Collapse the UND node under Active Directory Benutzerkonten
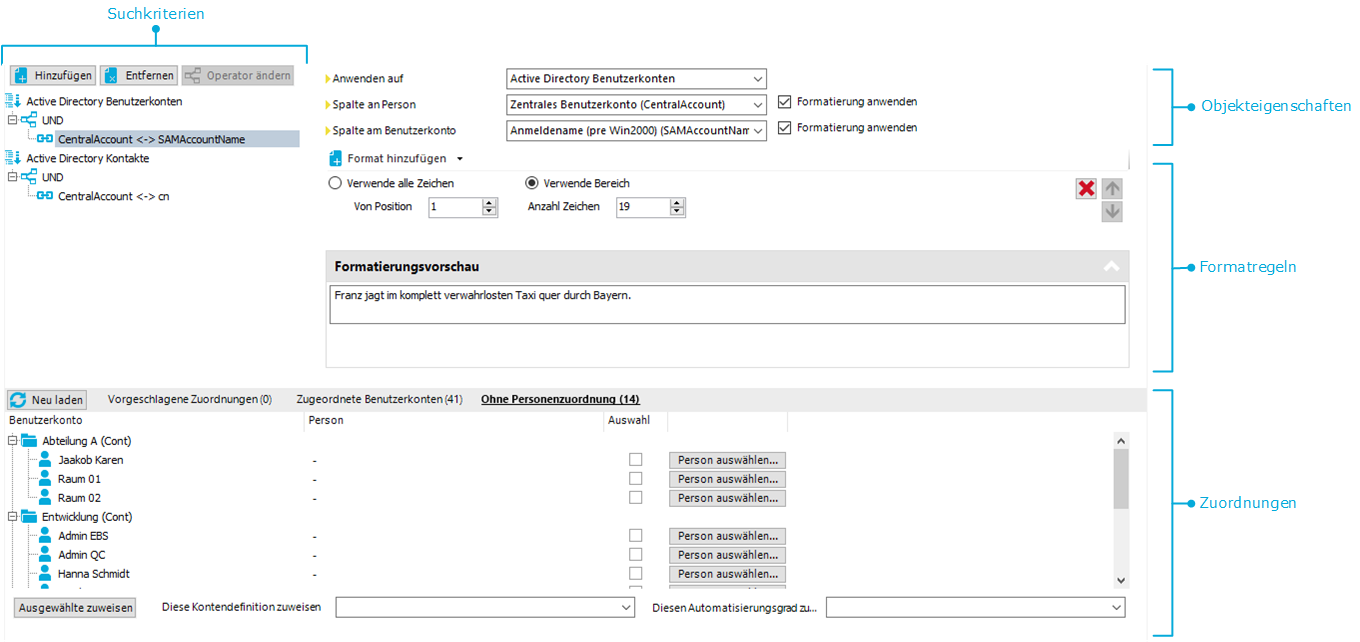Screen dimensions: 1360x642 pyautogui.click(x=12, y=120)
